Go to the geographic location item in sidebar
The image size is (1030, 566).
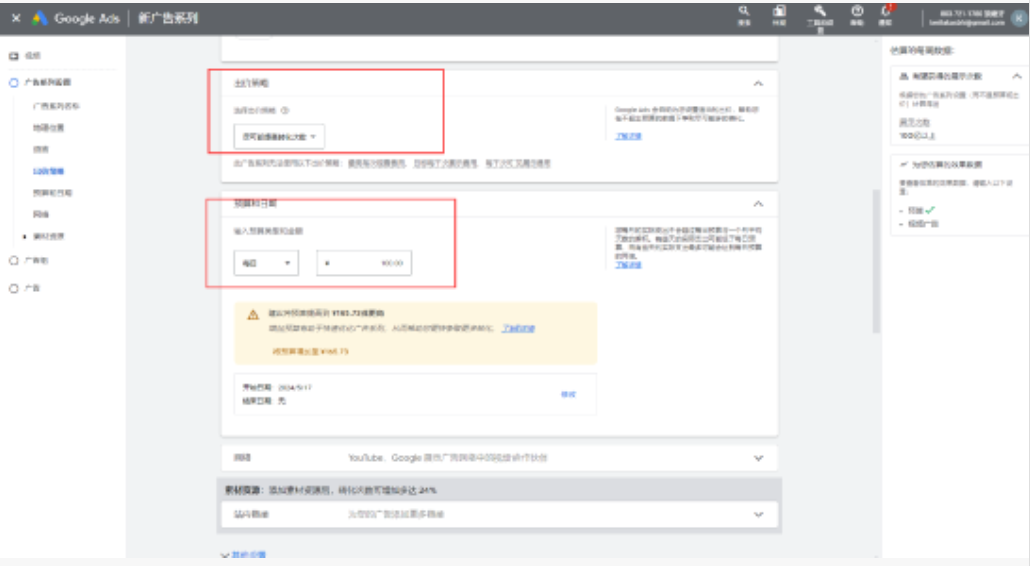tap(49, 127)
